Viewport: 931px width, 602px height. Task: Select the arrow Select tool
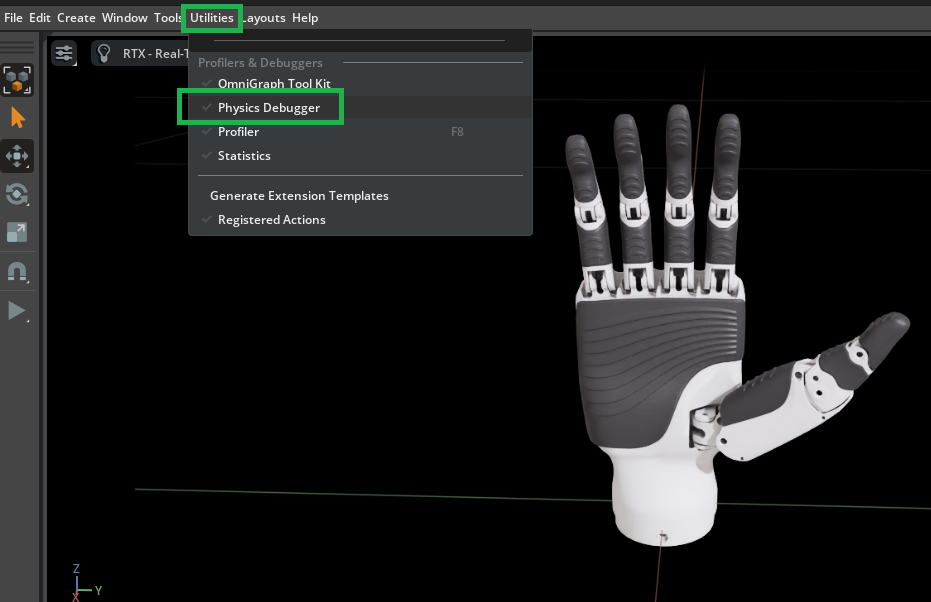tap(17, 117)
